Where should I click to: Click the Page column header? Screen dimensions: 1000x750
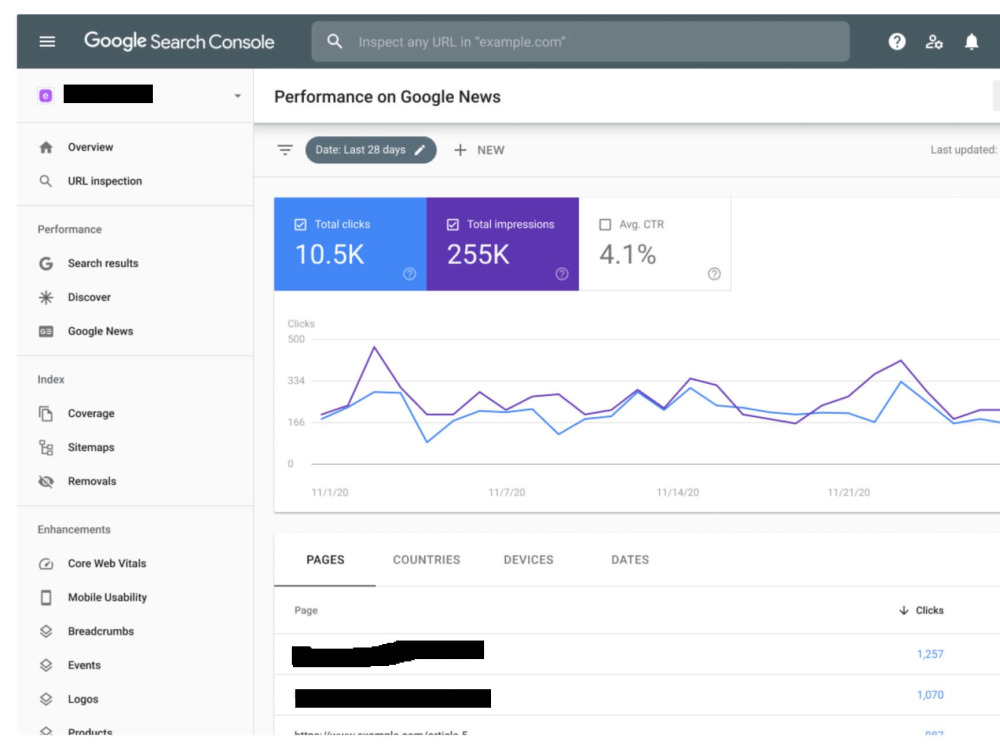click(306, 610)
